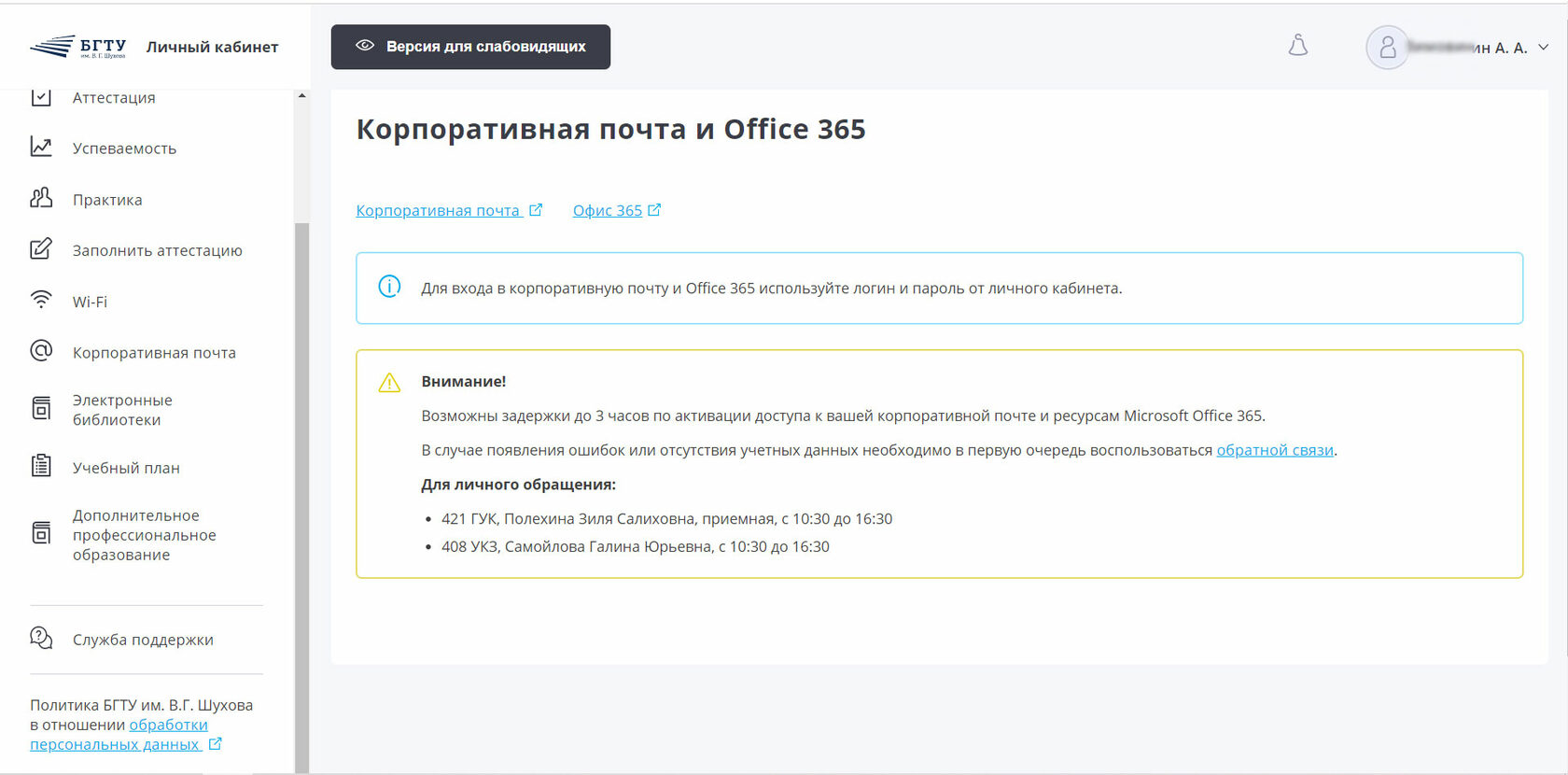This screenshot has height=775, width=1568.
Task: Open the Успеваемость menu item
Action: pos(124,148)
